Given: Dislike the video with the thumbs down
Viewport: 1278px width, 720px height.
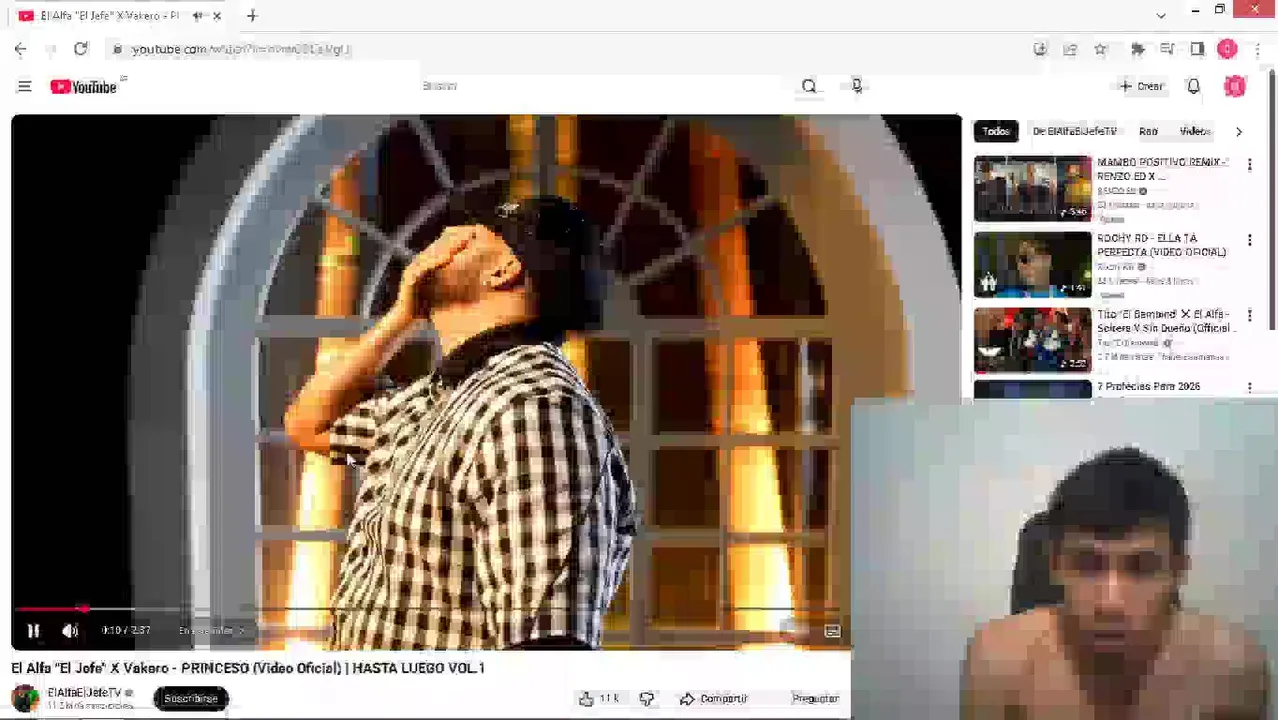Looking at the screenshot, I should [x=647, y=698].
